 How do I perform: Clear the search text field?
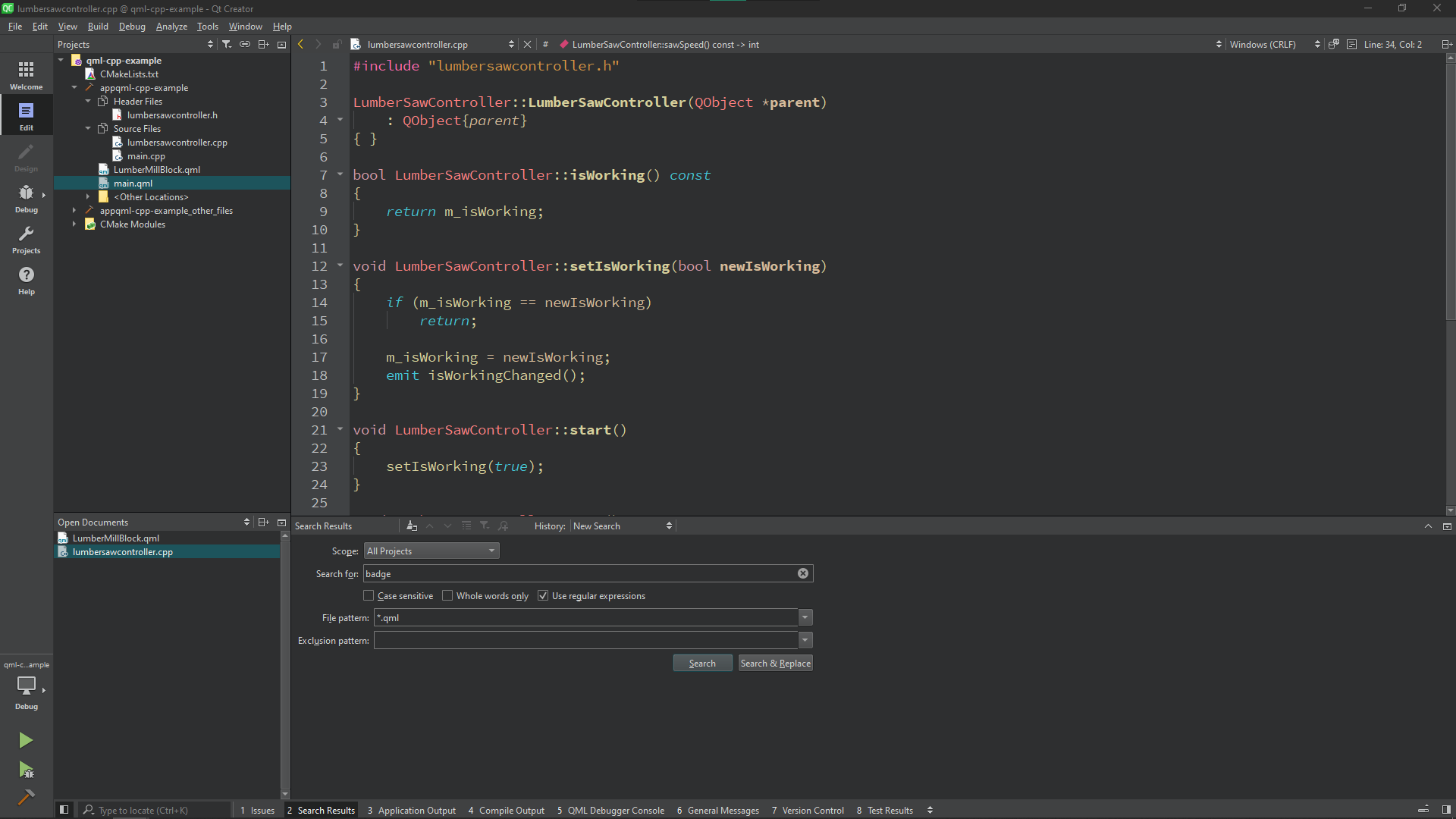click(x=802, y=574)
